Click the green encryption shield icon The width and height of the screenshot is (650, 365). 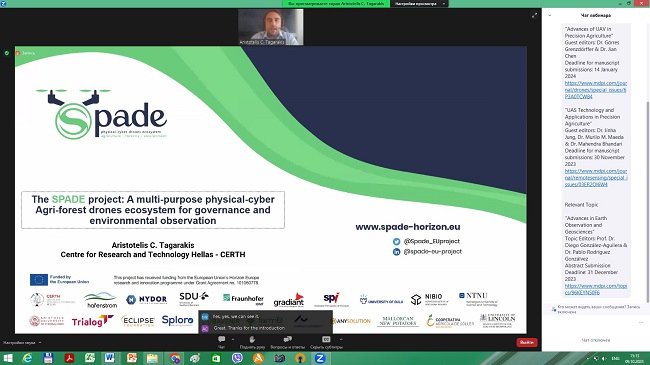click(7, 53)
